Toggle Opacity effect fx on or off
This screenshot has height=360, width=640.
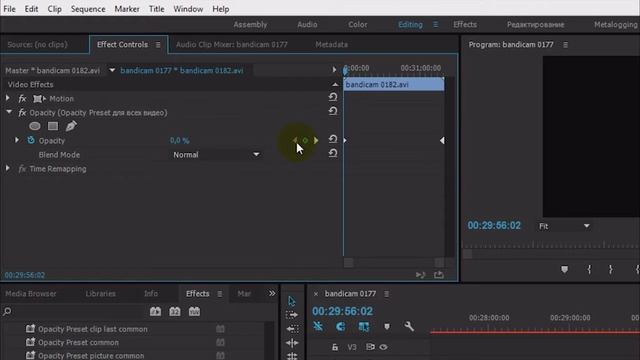22,113
